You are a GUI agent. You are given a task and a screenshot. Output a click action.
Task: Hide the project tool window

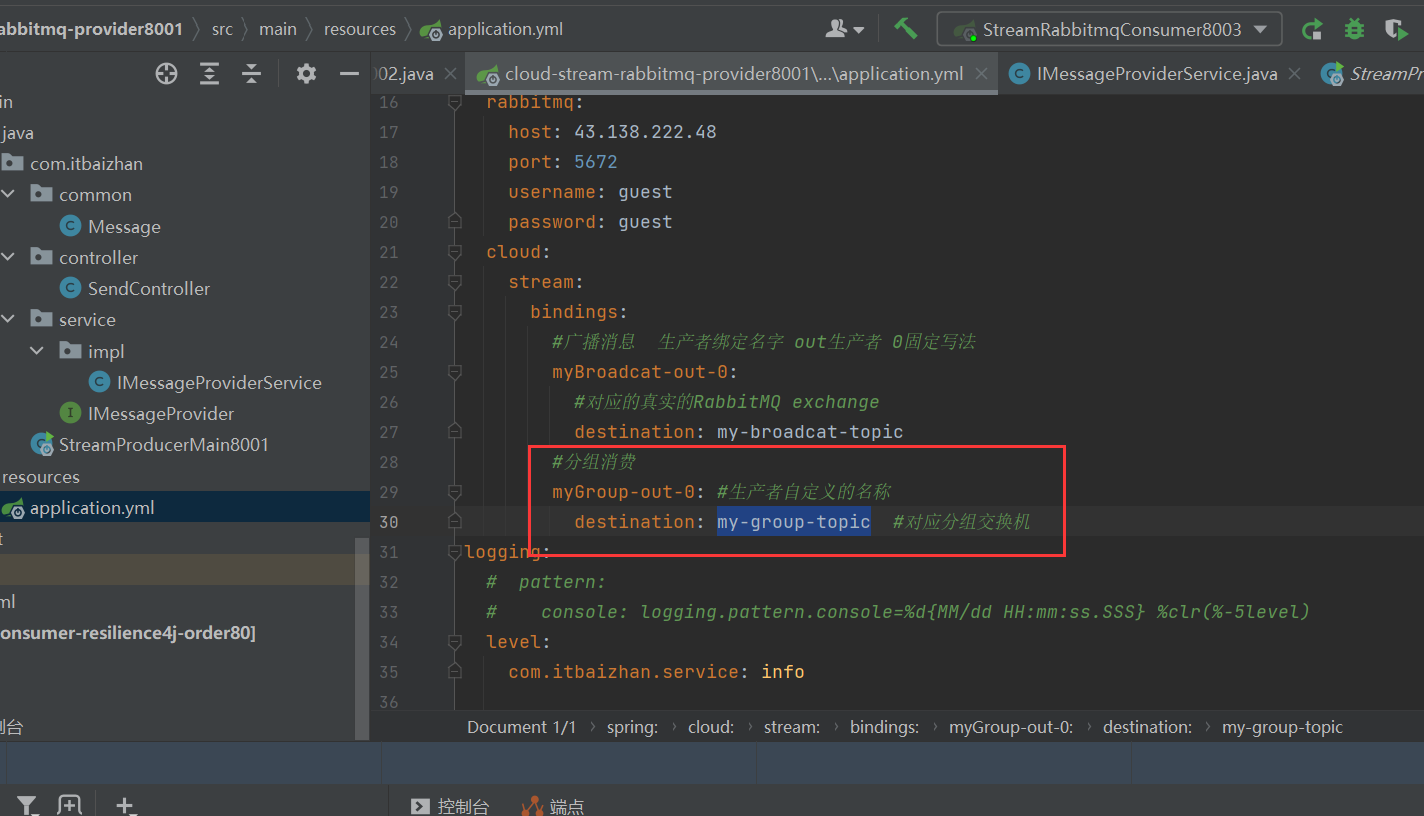[349, 73]
